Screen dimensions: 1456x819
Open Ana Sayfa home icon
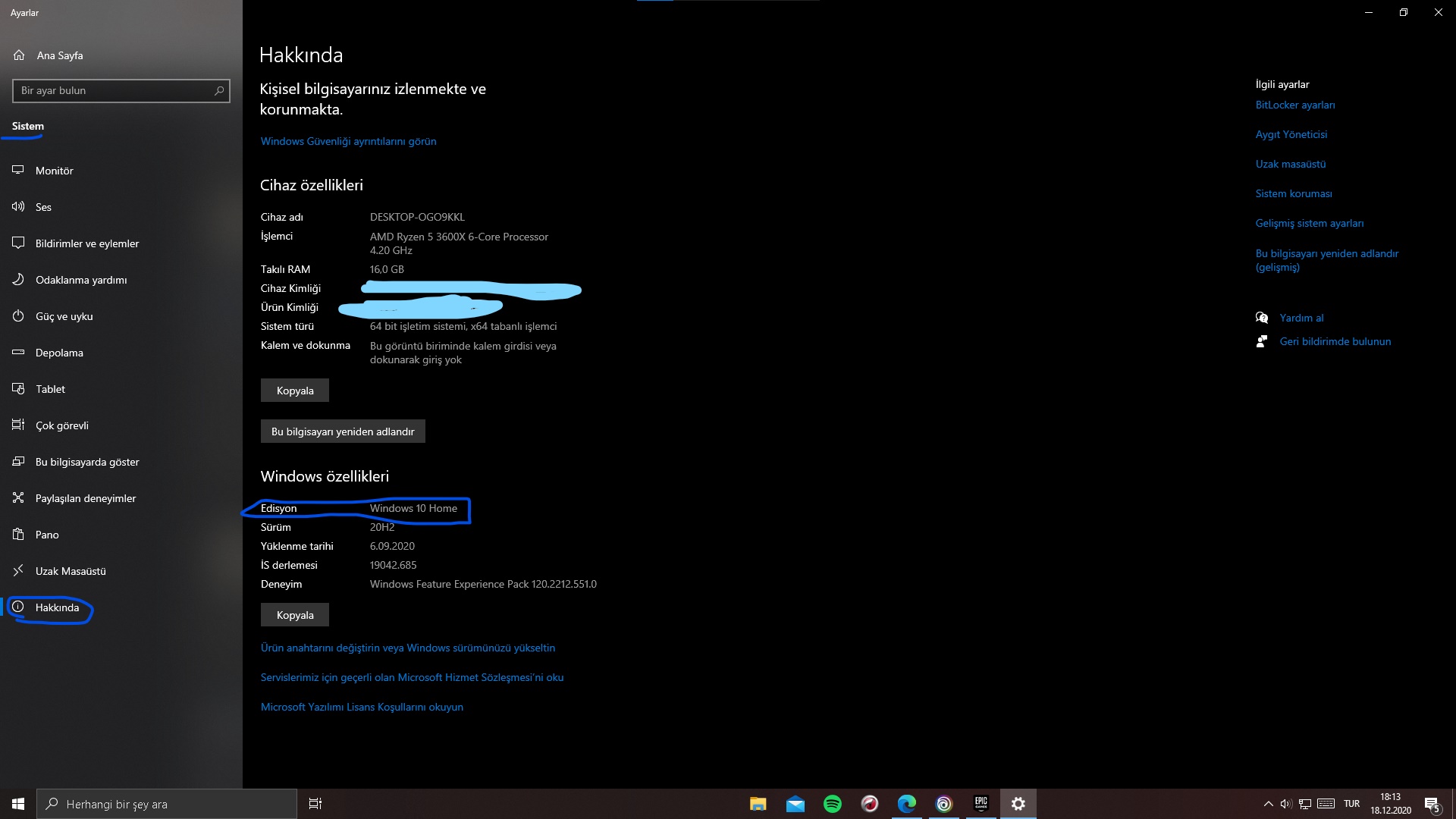coord(19,55)
